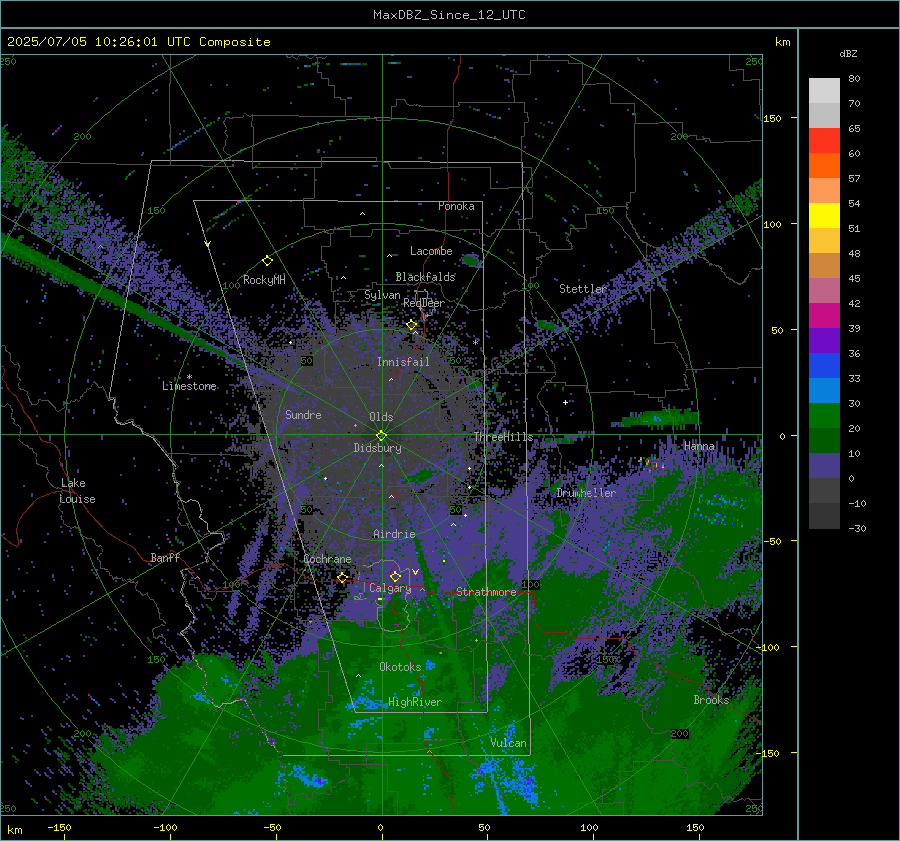Click the lightest gray 70-80 dBZ swatch
Screen dimensions: 900x841
(824, 91)
